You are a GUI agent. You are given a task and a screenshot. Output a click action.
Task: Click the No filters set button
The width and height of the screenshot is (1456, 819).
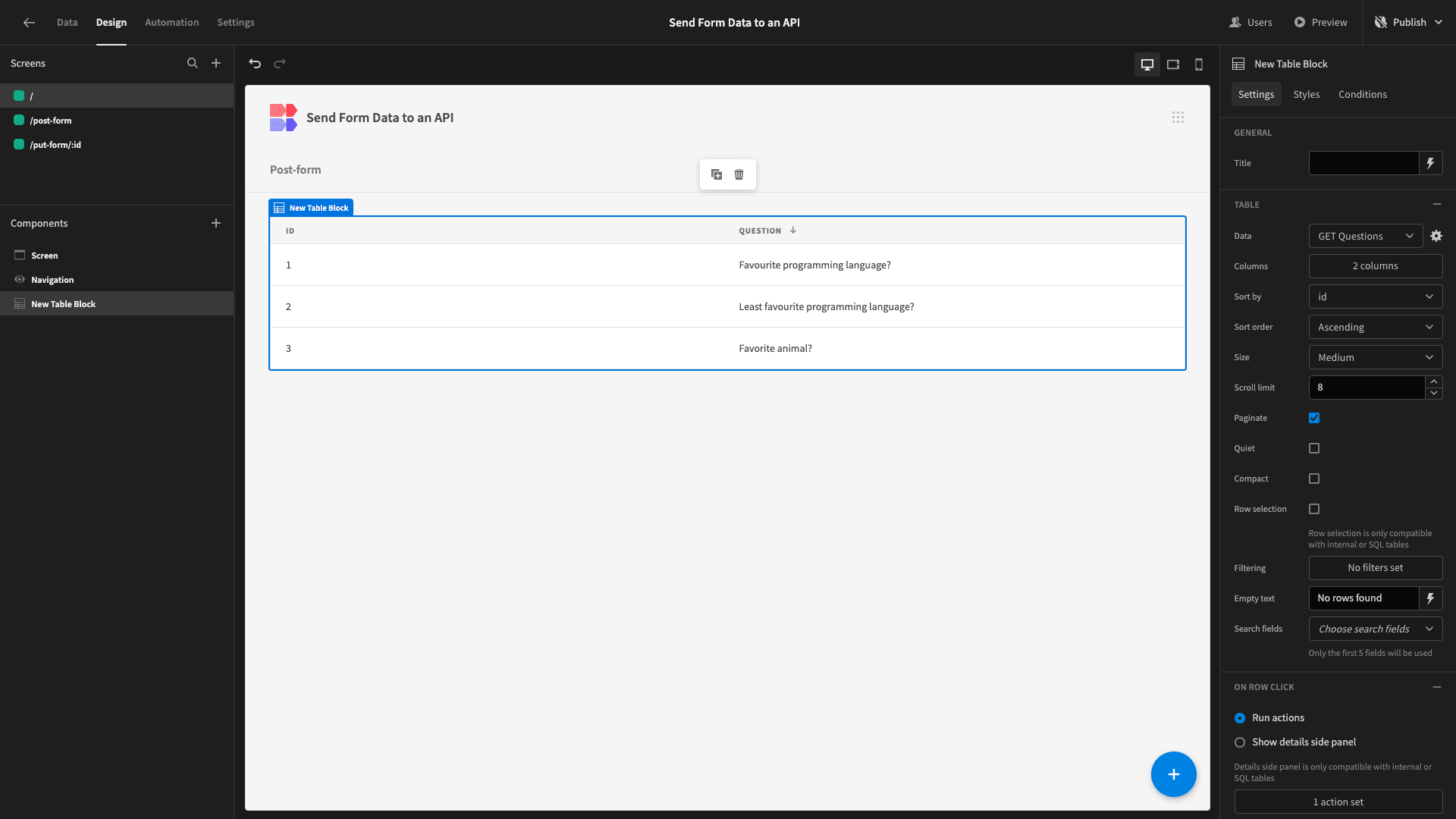click(x=1376, y=568)
